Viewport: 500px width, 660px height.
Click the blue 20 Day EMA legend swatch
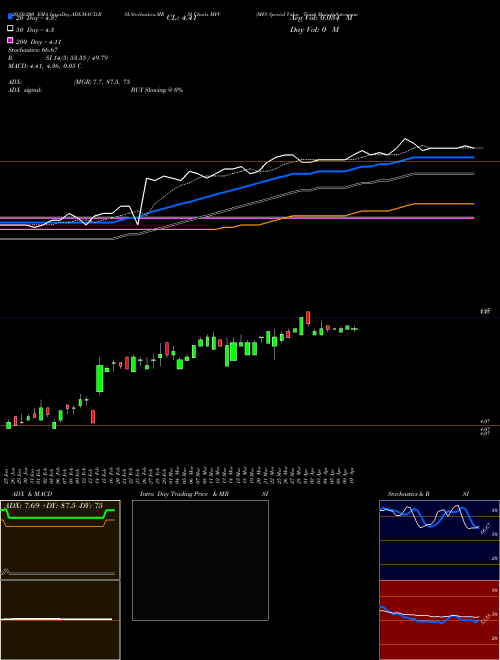coord(10,16)
